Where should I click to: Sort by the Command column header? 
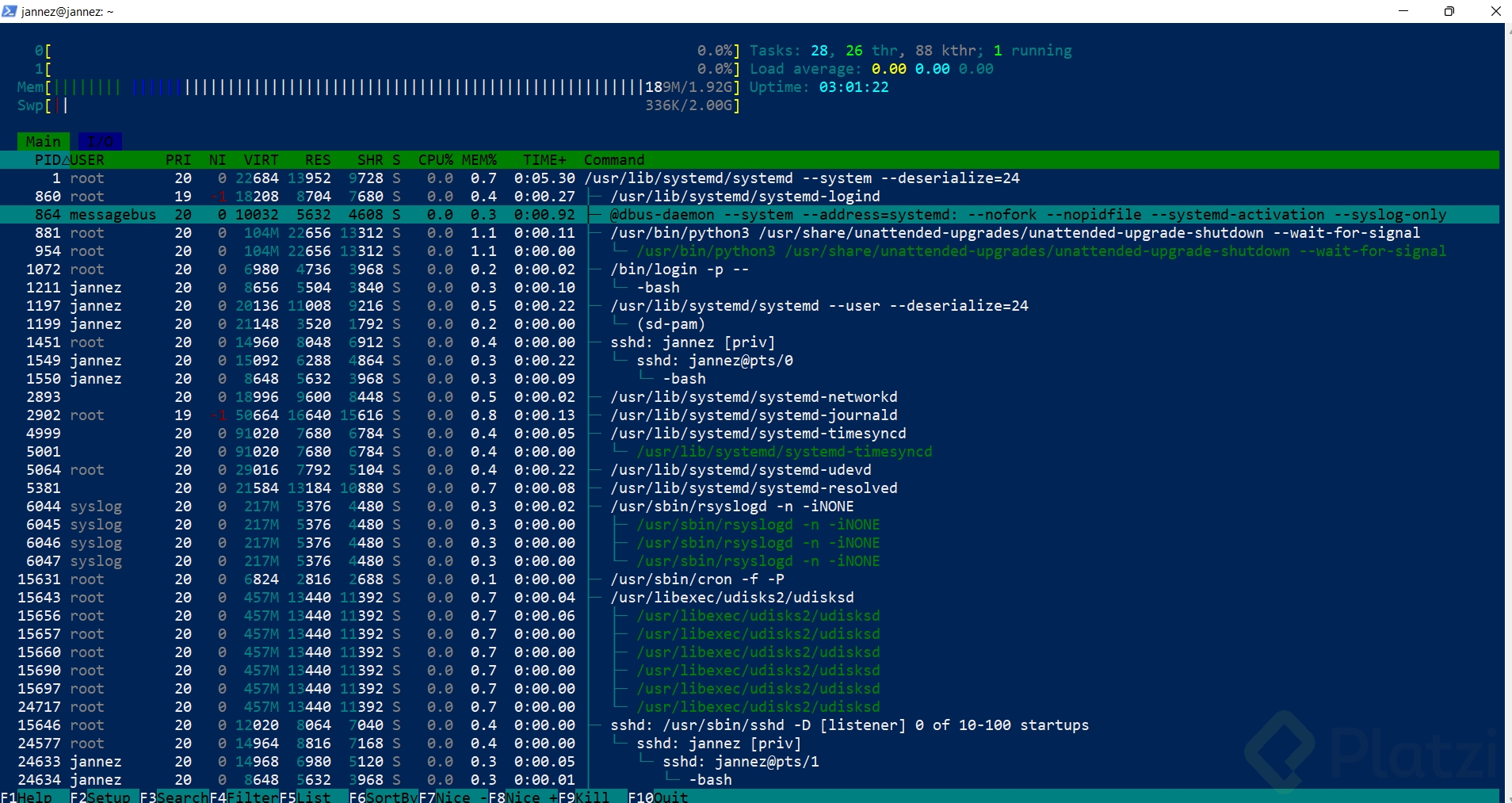point(614,160)
